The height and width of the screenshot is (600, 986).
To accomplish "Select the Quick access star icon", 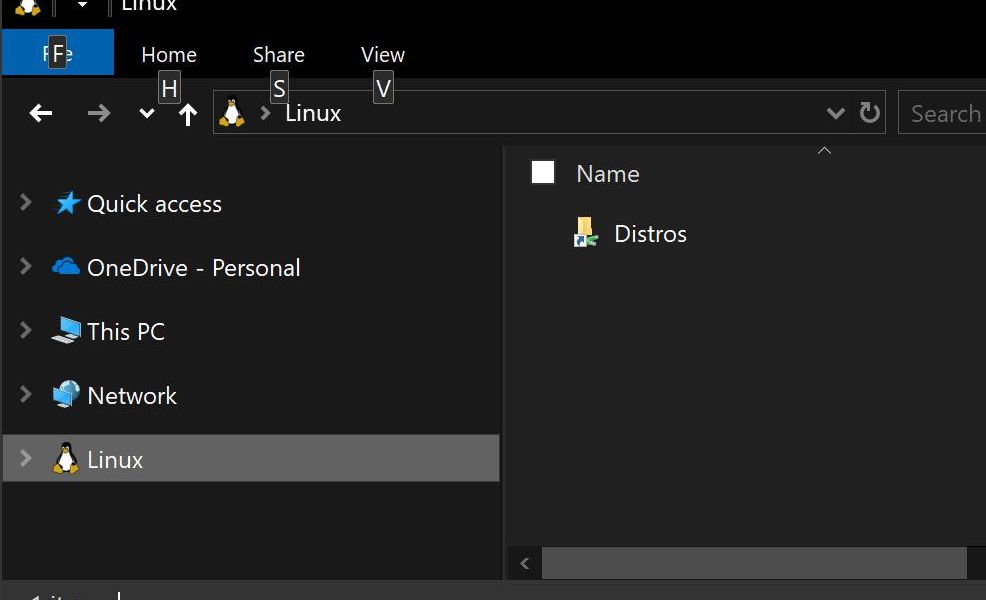I will (65, 203).
